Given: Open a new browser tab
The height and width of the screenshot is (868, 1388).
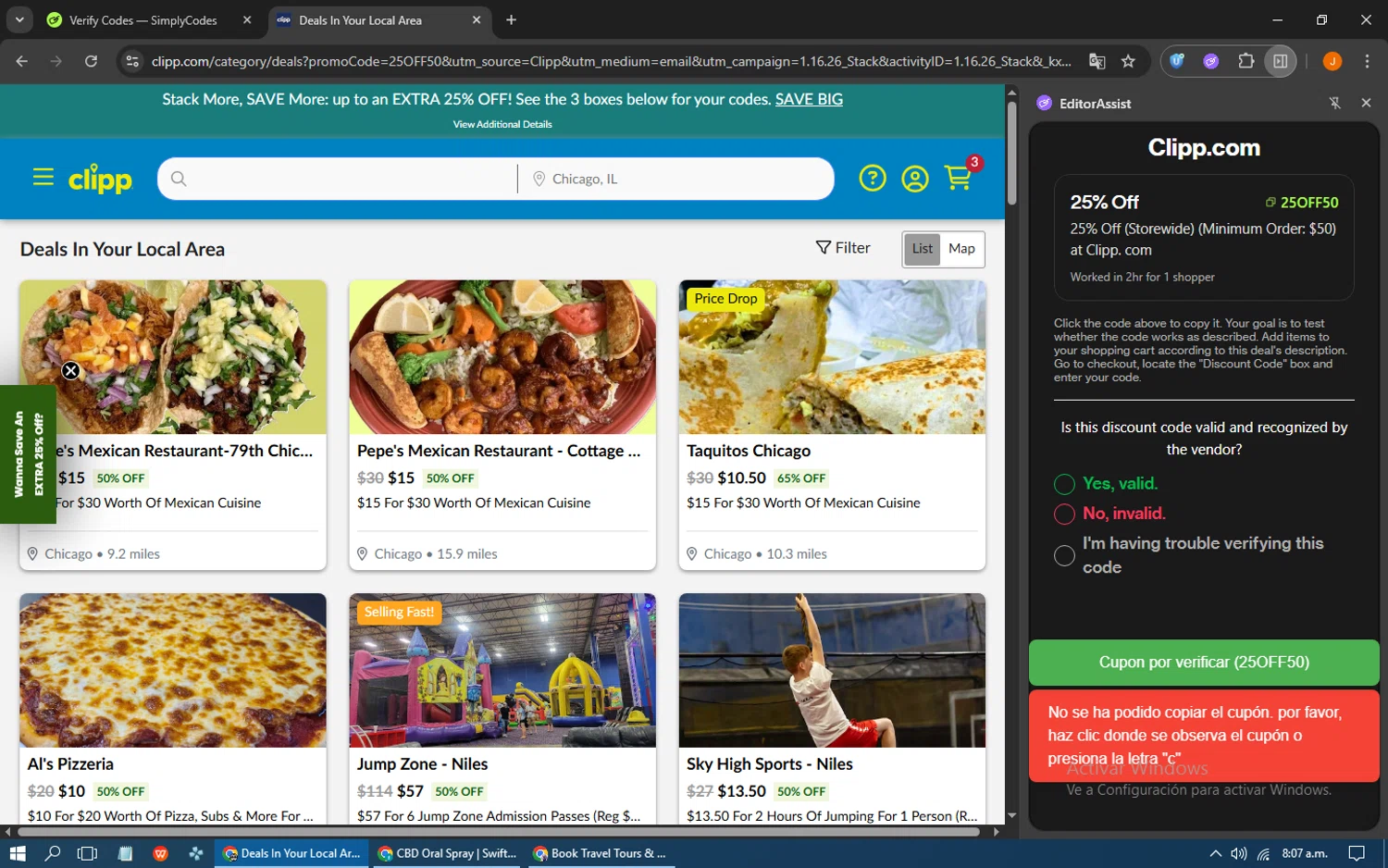Looking at the screenshot, I should click(511, 20).
